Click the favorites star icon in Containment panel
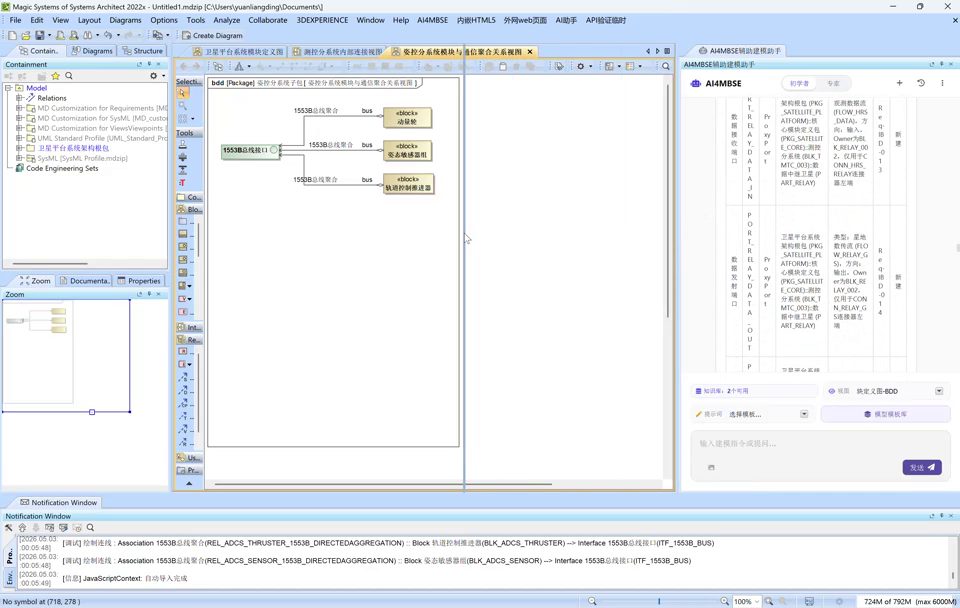The image size is (960, 608). tap(56, 76)
